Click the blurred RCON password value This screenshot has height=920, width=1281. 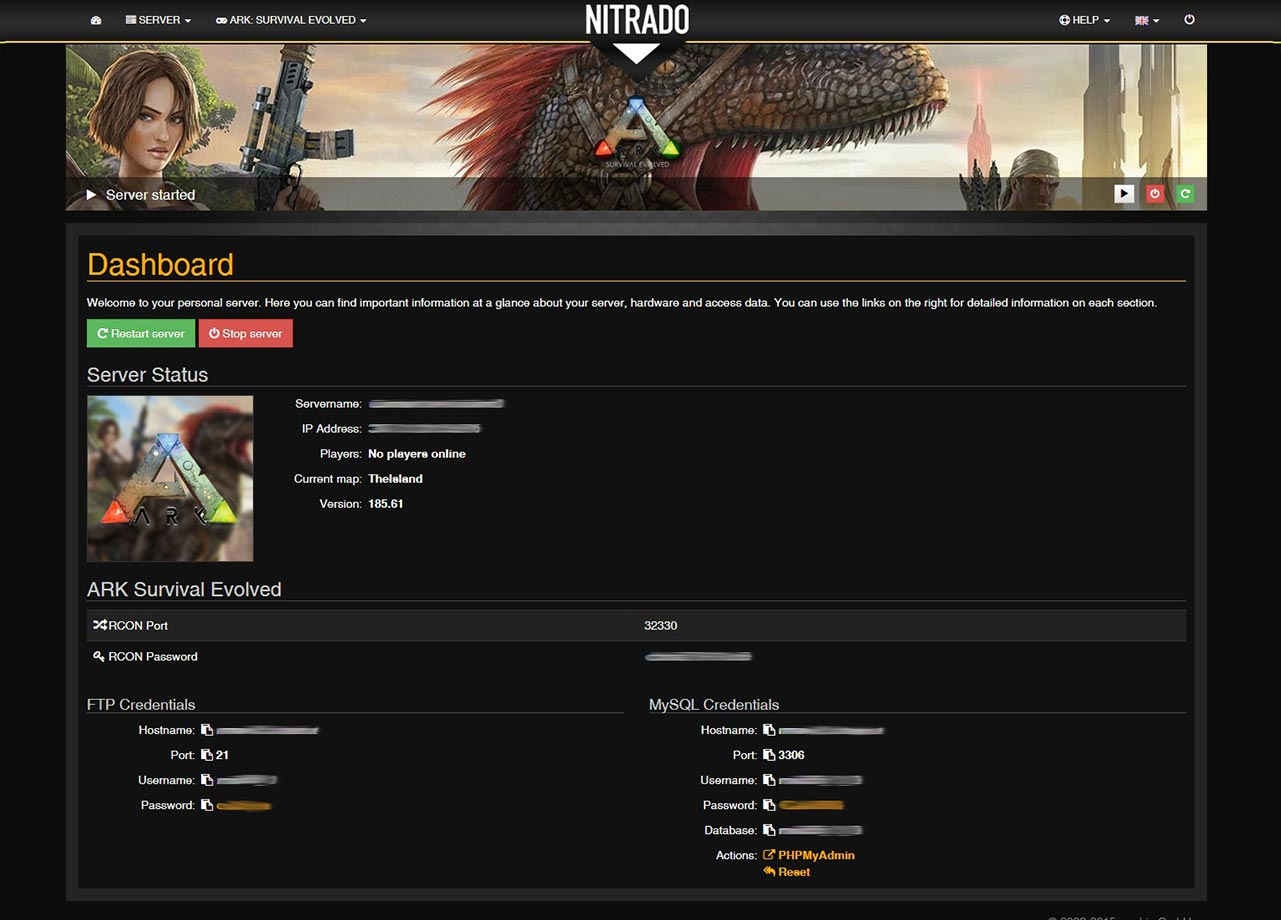coord(698,657)
